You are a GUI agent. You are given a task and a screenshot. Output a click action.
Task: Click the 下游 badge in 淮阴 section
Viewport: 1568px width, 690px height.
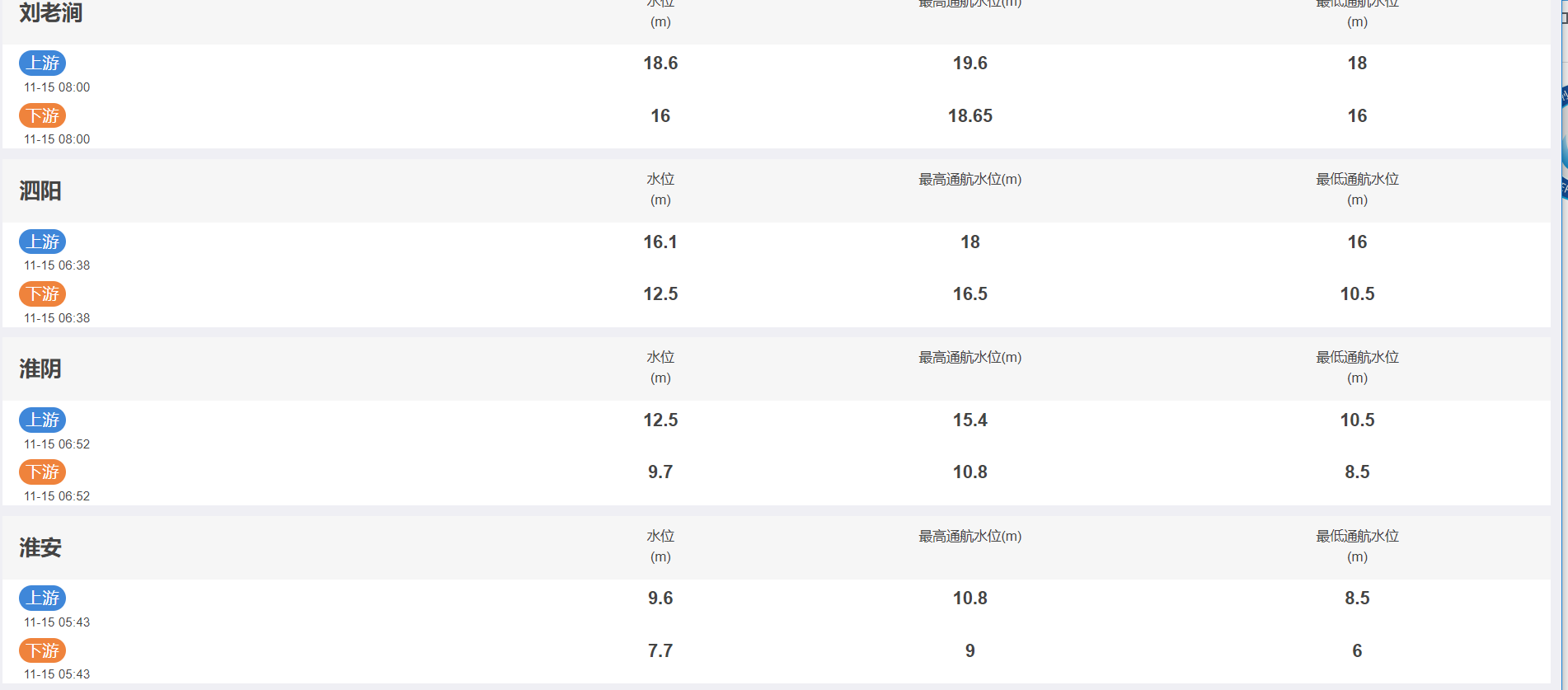click(42, 472)
